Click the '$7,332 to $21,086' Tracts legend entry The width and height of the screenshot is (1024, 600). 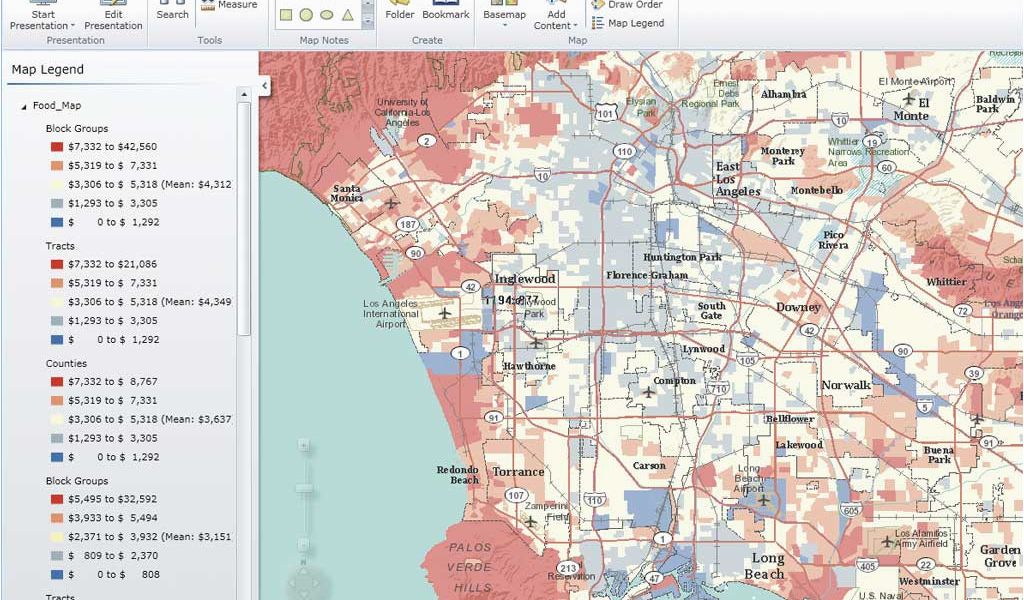click(x=112, y=264)
